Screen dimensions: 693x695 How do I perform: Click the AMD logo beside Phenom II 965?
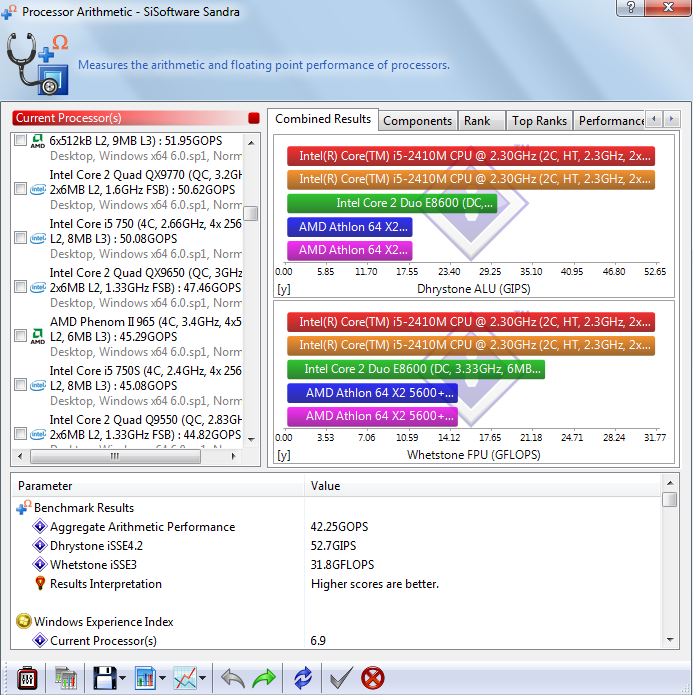pos(38,336)
